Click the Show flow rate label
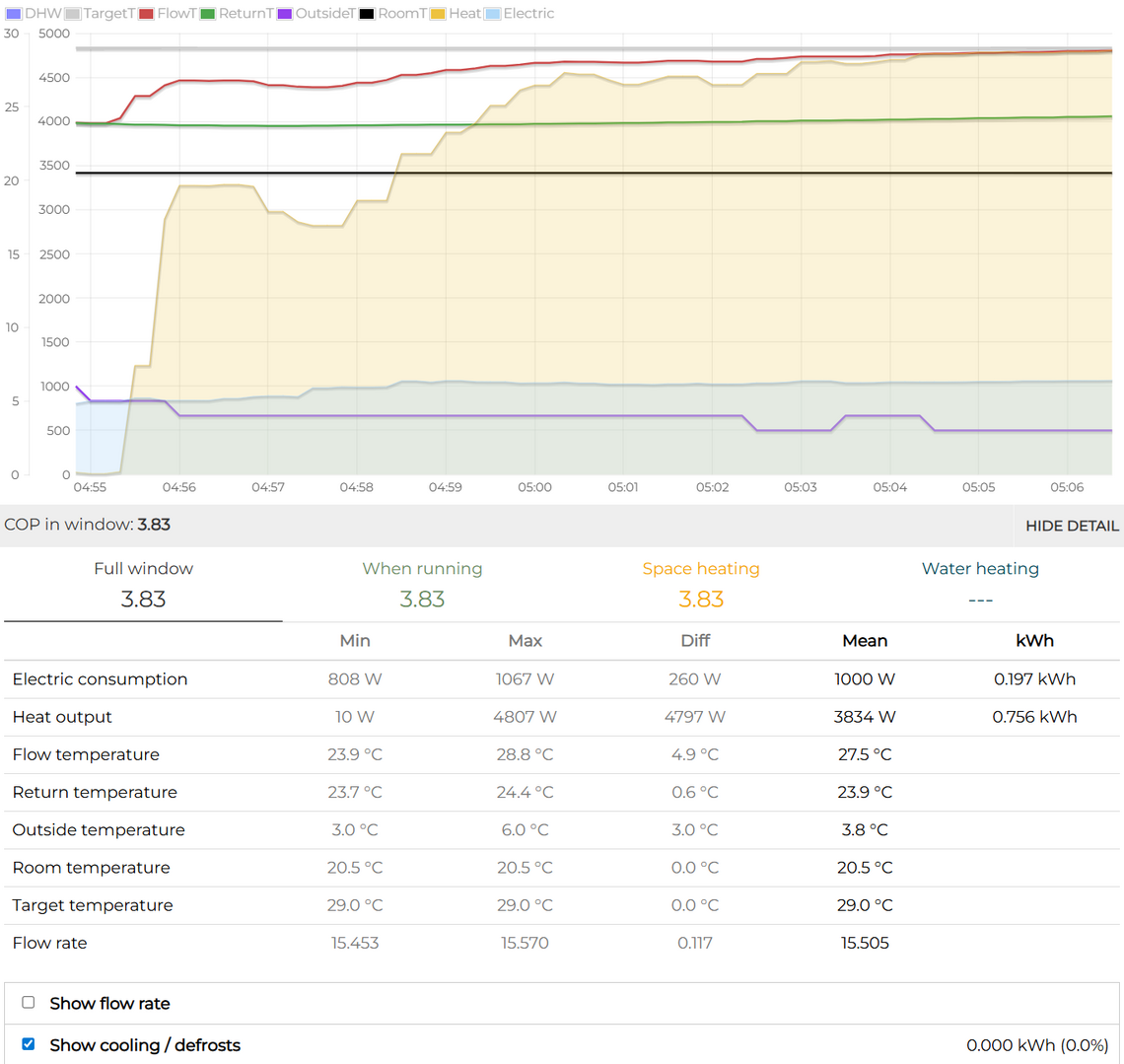This screenshot has height=1064, width=1124. [x=109, y=1004]
